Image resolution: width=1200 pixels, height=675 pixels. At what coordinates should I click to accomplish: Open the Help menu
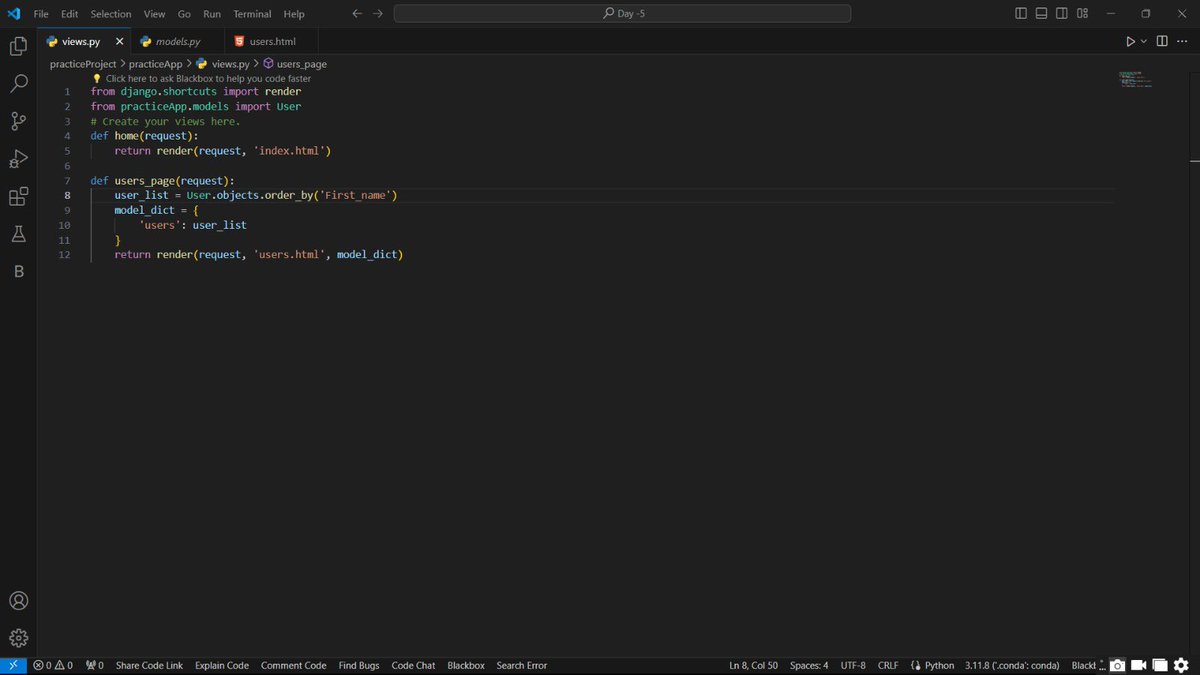coord(294,14)
